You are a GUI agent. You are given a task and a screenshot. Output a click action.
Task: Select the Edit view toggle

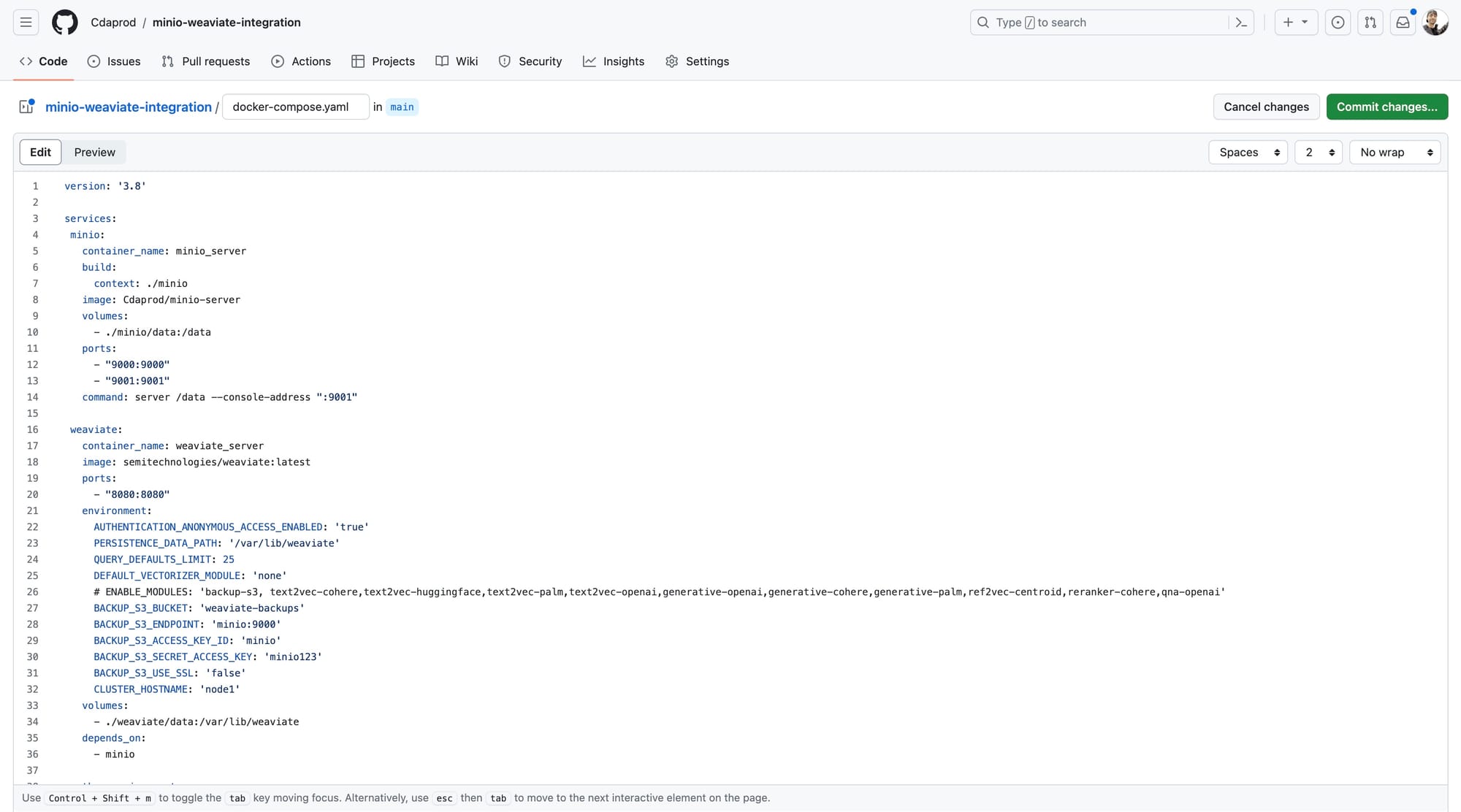coord(40,152)
